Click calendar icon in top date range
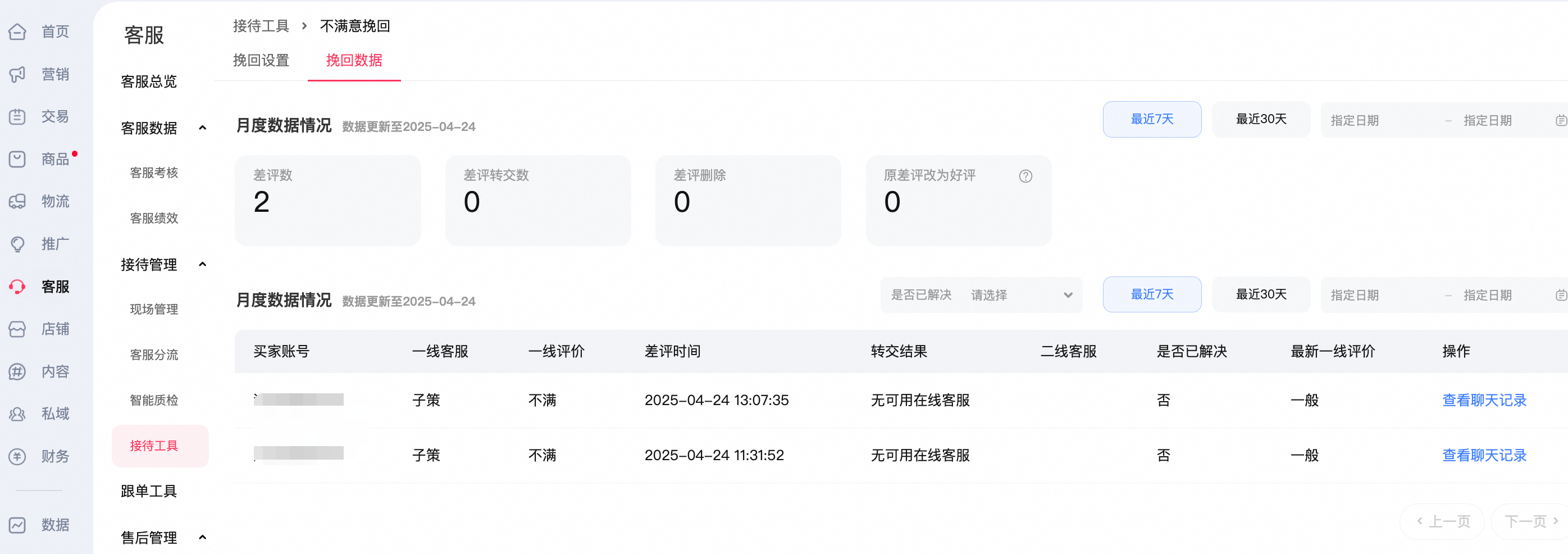1568x554 pixels. click(1561, 121)
